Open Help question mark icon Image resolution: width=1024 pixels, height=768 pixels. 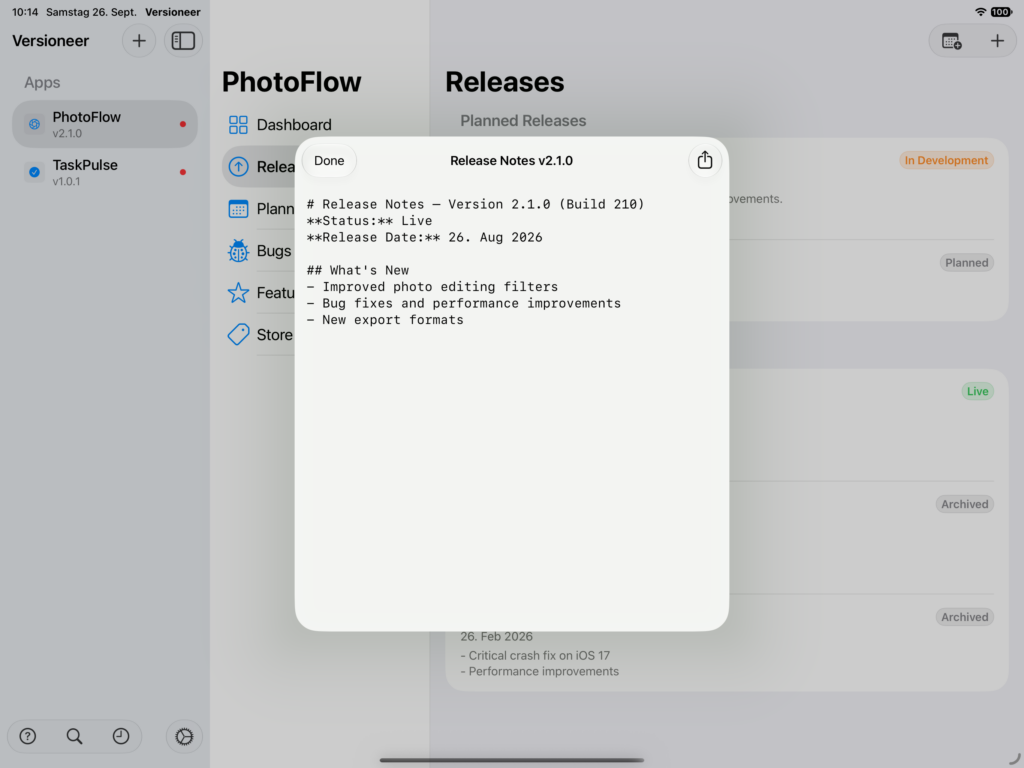27,737
